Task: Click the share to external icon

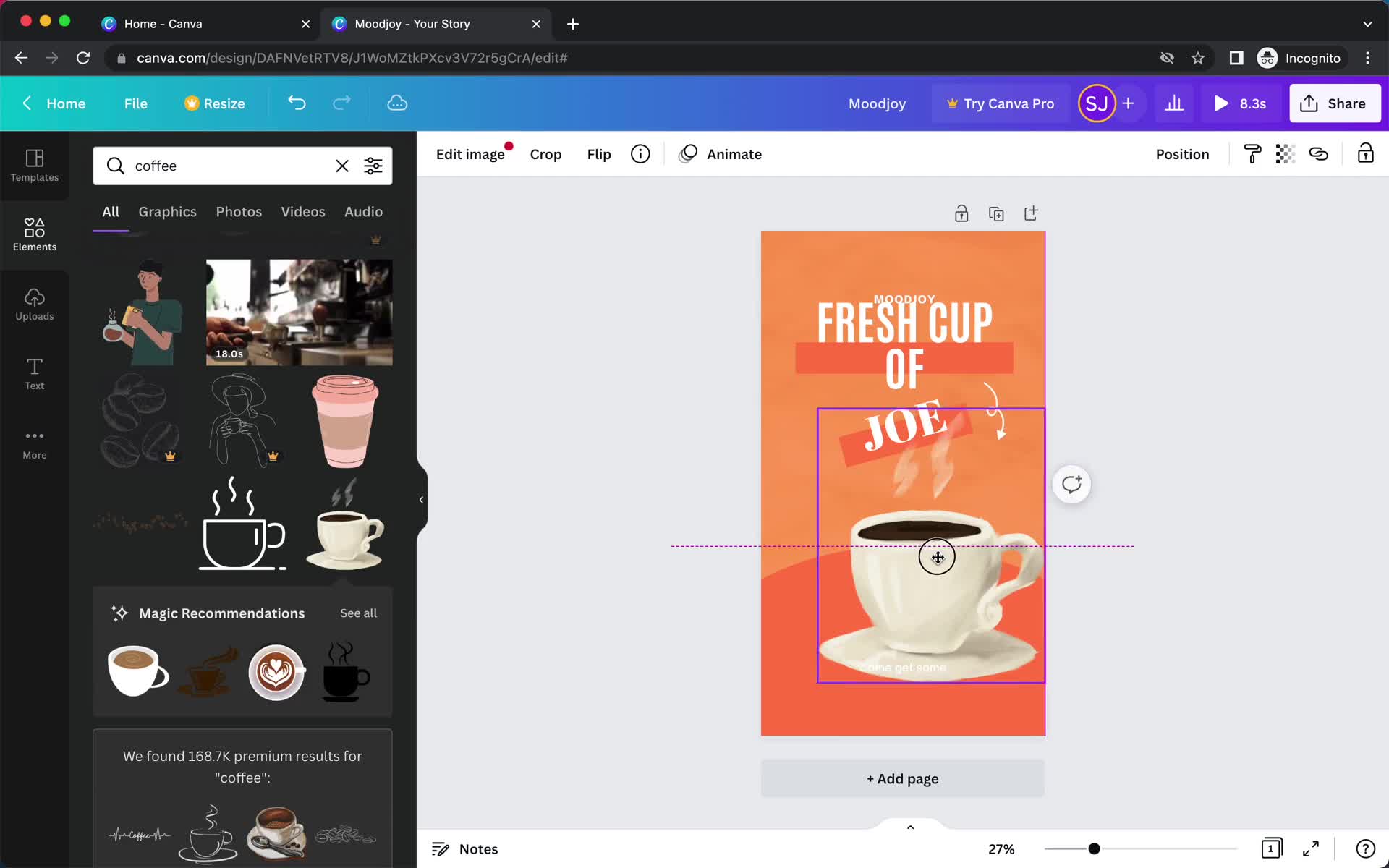Action: 1031,213
